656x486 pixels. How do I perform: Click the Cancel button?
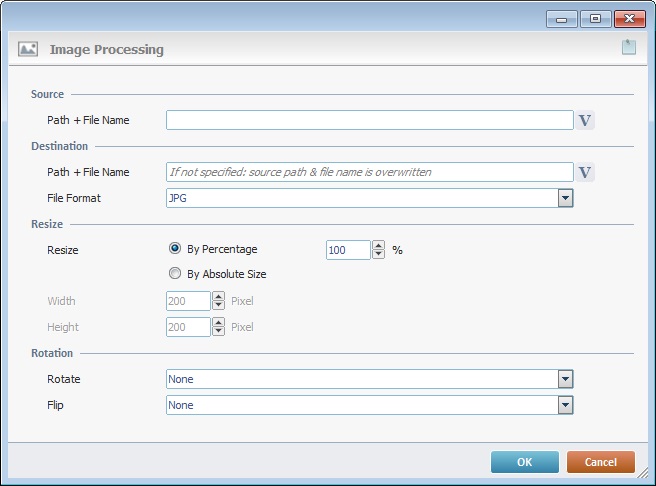click(600, 462)
